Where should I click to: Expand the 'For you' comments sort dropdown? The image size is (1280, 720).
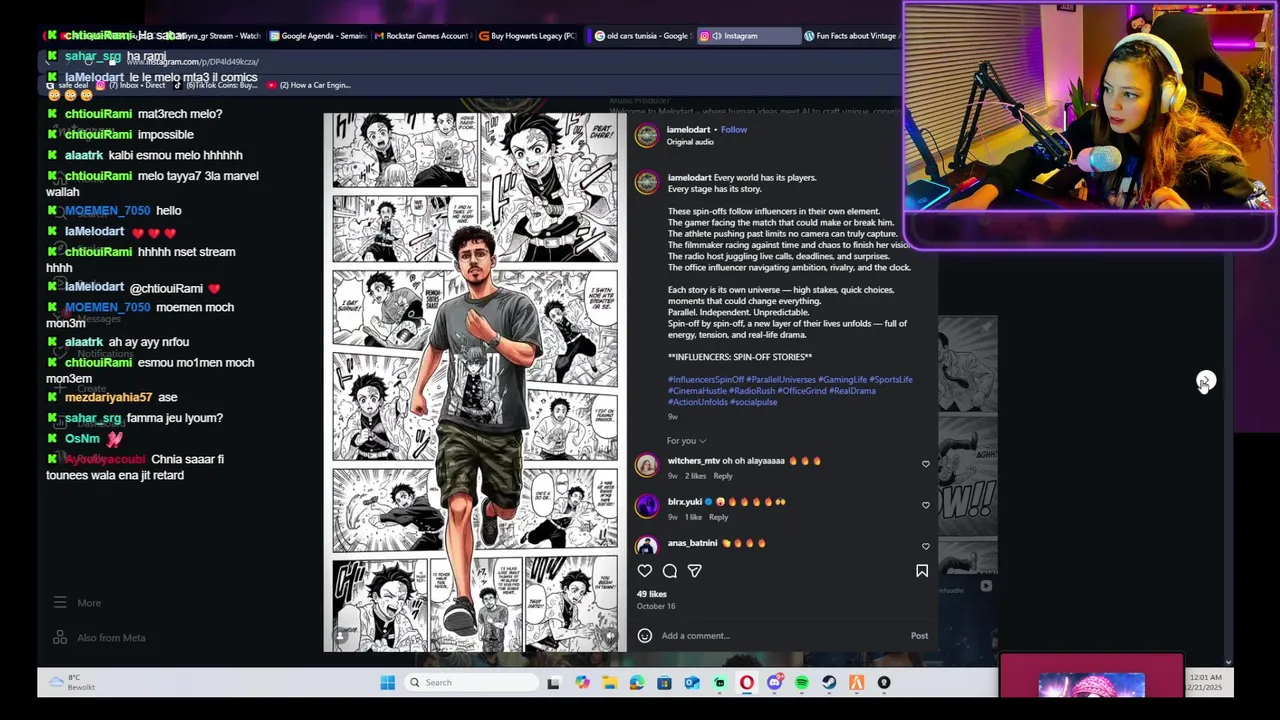[x=686, y=441]
